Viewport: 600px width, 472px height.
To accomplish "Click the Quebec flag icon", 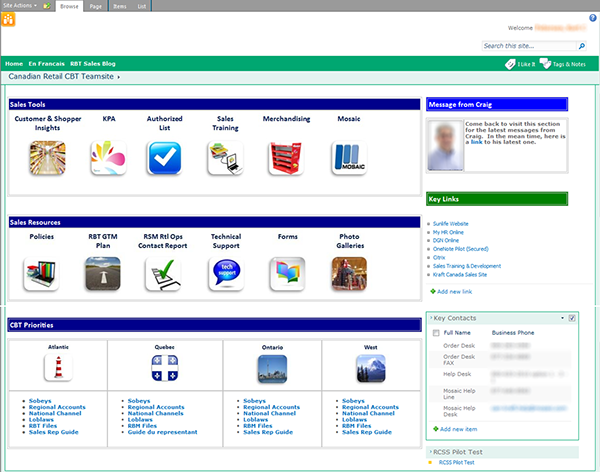I will (x=165, y=368).
